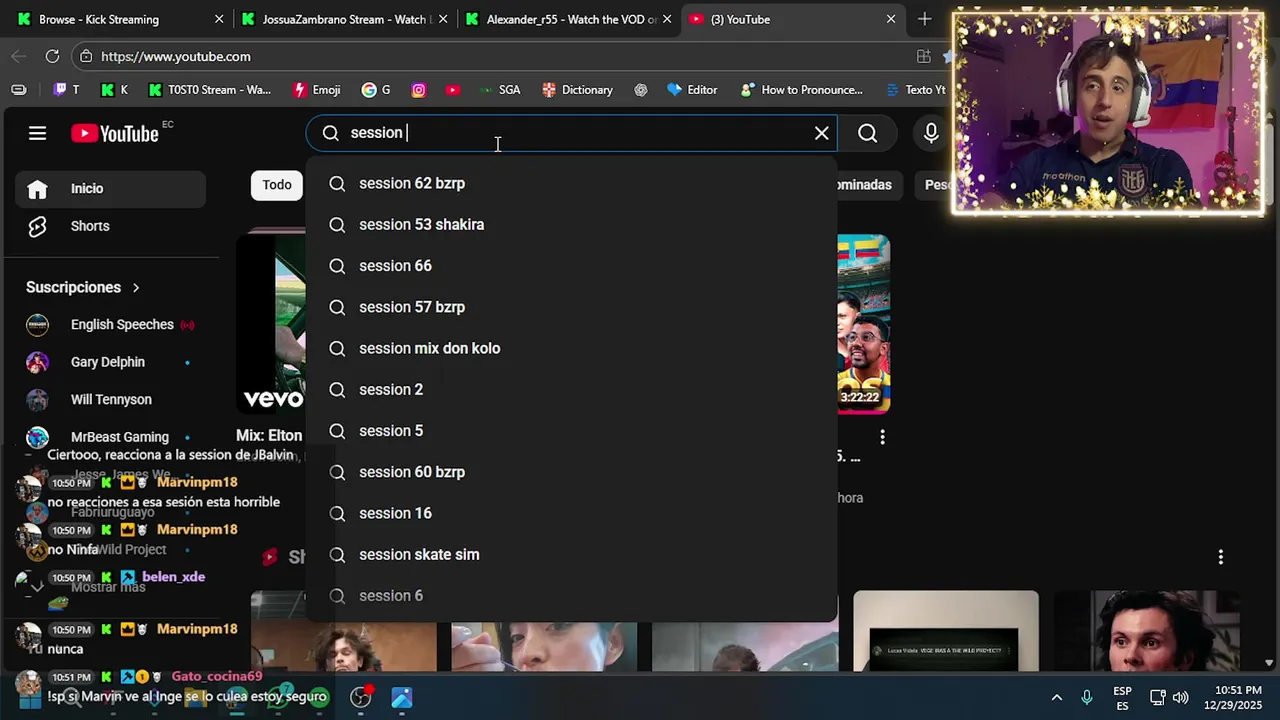Screen dimensions: 1280x720
Task: Open the ESP language indicator
Action: [1122, 698]
